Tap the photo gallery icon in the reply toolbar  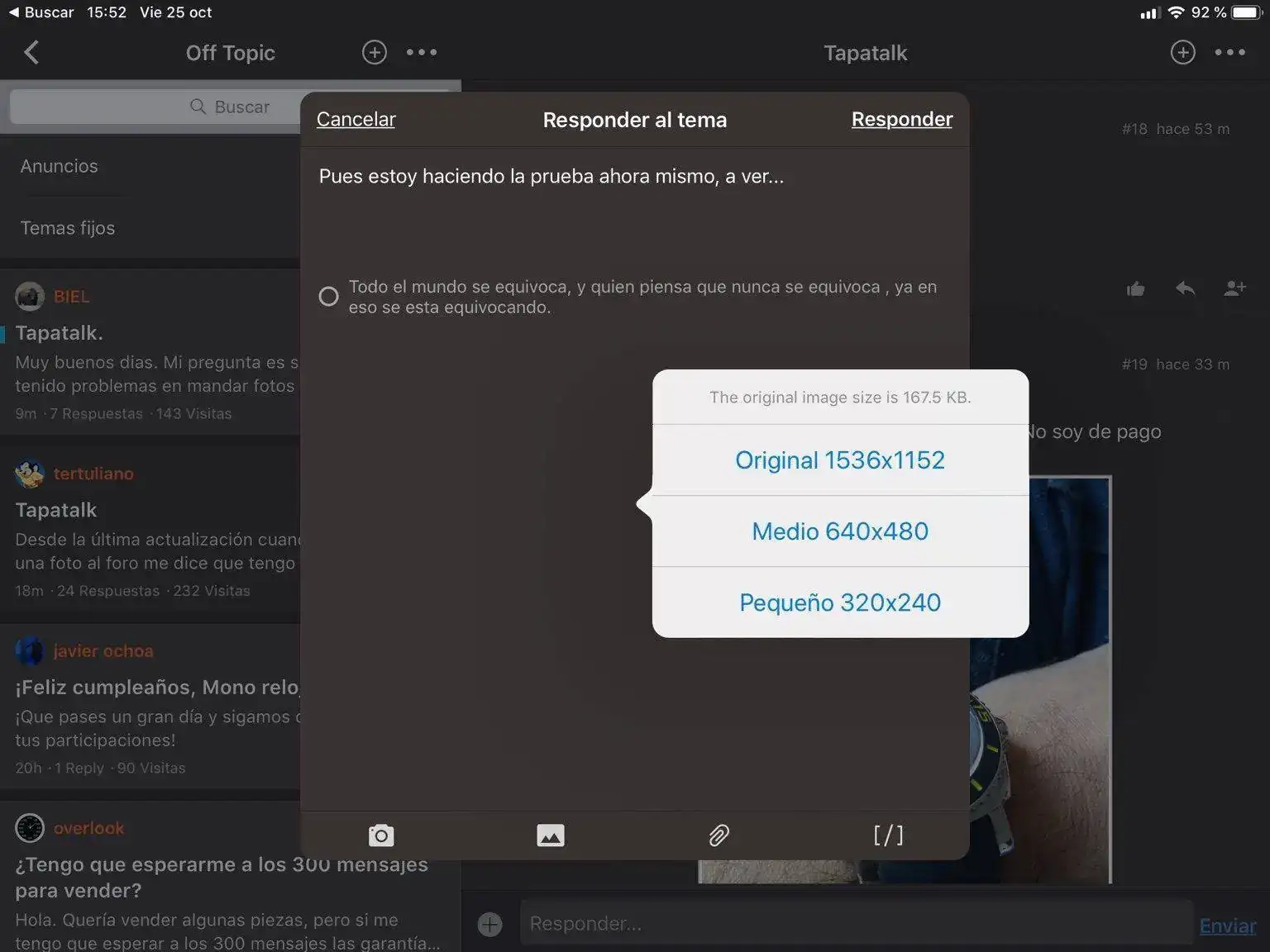[x=551, y=835]
